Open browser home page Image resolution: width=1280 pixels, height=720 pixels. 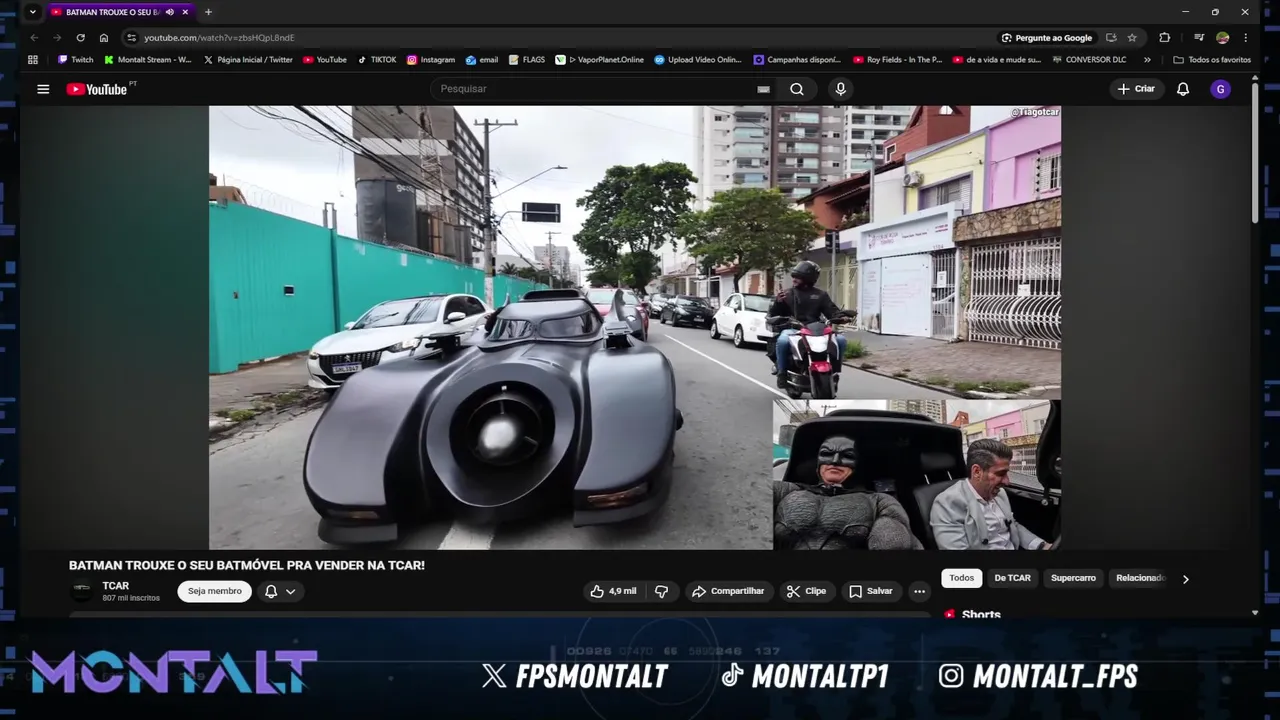pyautogui.click(x=103, y=38)
